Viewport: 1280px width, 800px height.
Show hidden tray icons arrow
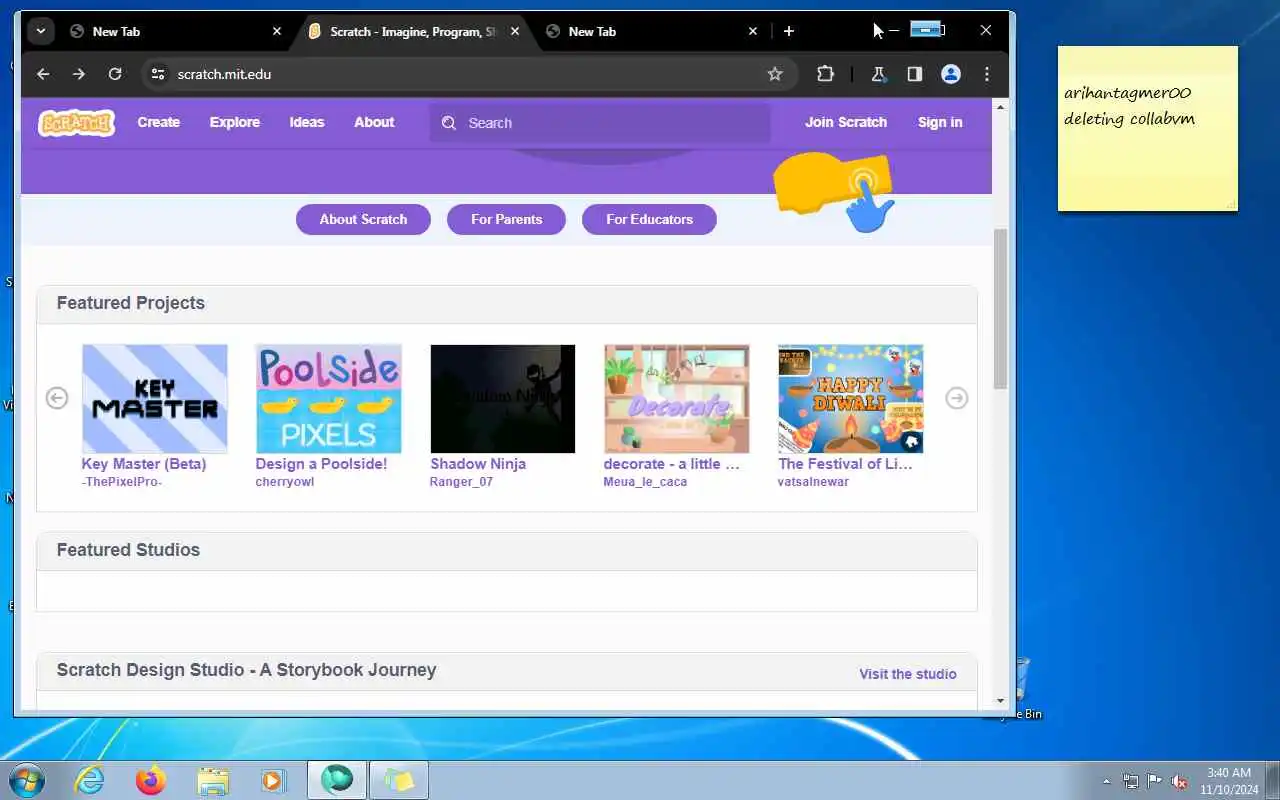[1106, 781]
